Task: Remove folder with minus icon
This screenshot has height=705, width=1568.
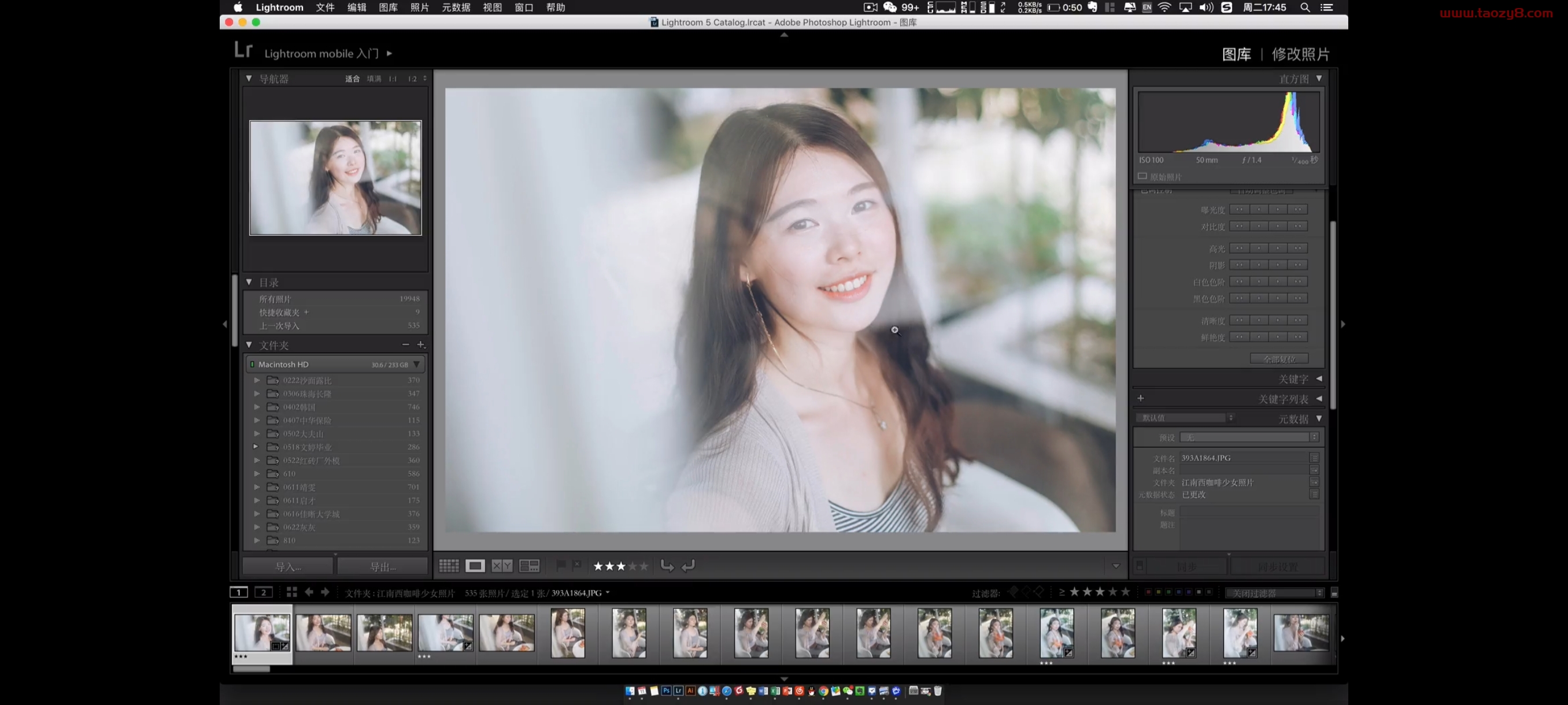Action: pyautogui.click(x=405, y=345)
